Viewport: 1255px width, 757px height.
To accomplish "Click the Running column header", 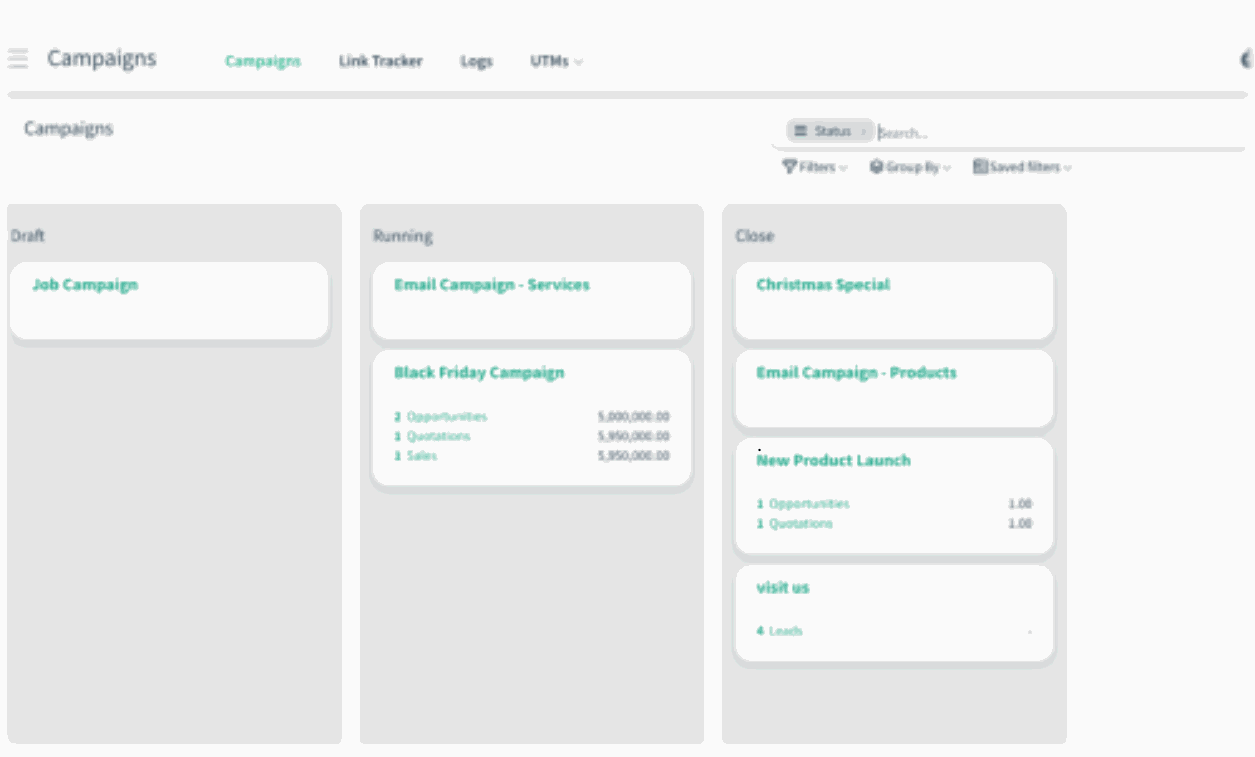I will [x=402, y=236].
